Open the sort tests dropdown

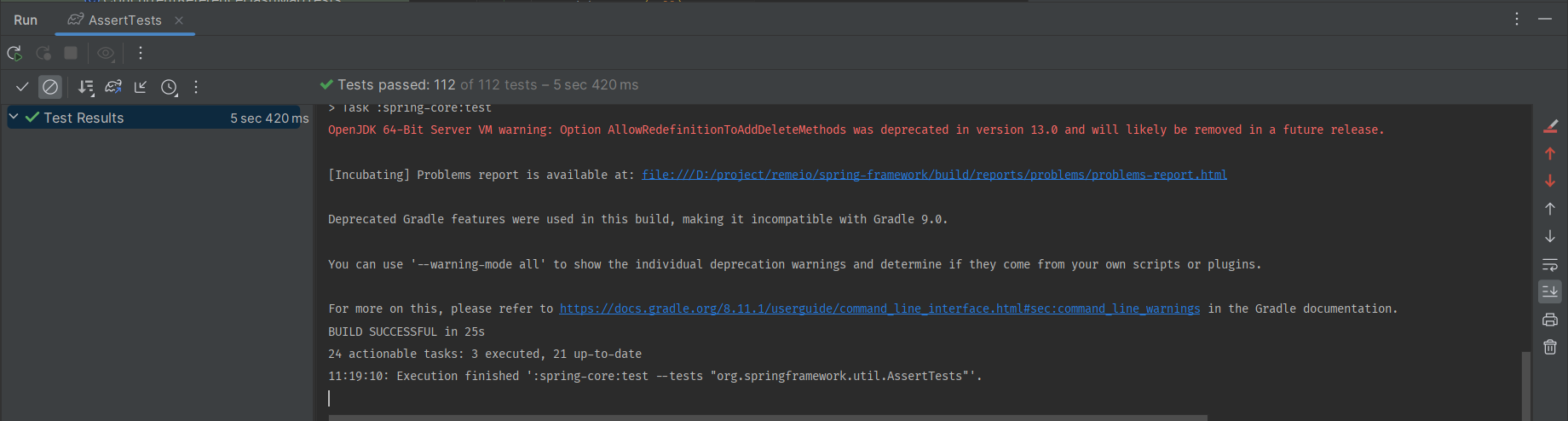[x=85, y=87]
